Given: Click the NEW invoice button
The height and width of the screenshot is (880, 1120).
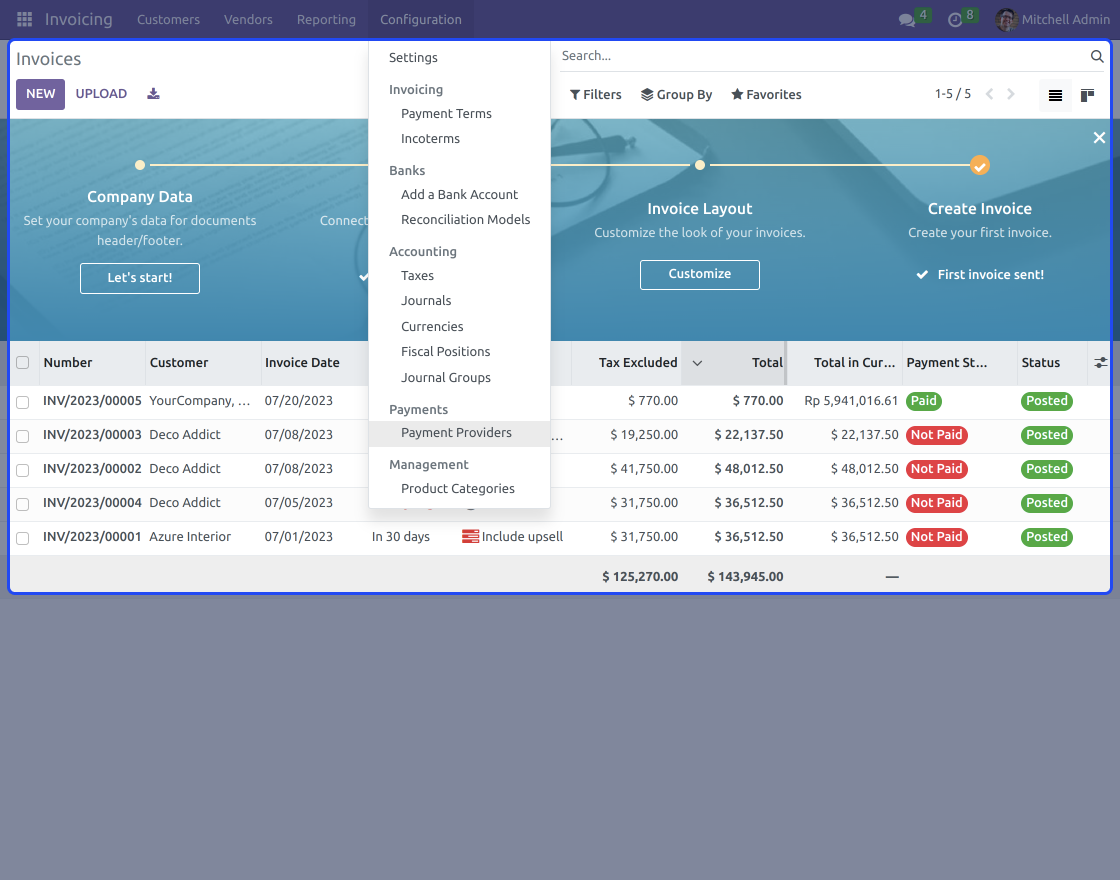Looking at the screenshot, I should point(41,94).
